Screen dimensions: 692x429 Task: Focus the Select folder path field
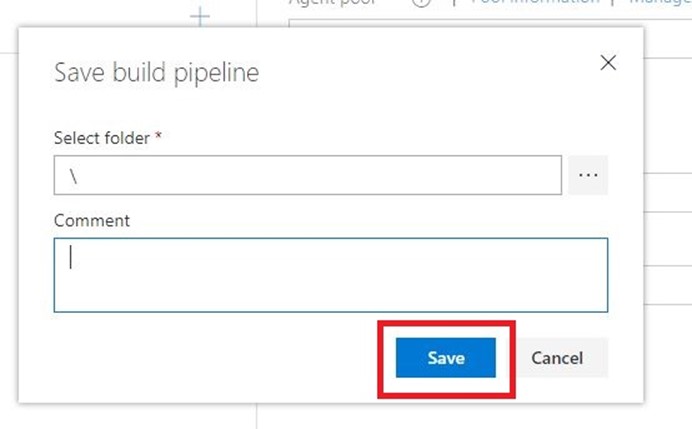pos(308,175)
